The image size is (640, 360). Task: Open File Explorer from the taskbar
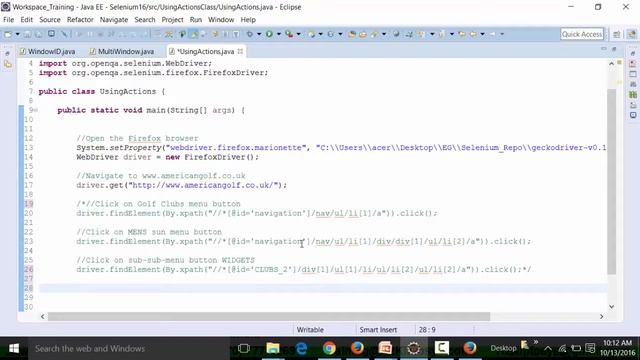[x=273, y=348]
